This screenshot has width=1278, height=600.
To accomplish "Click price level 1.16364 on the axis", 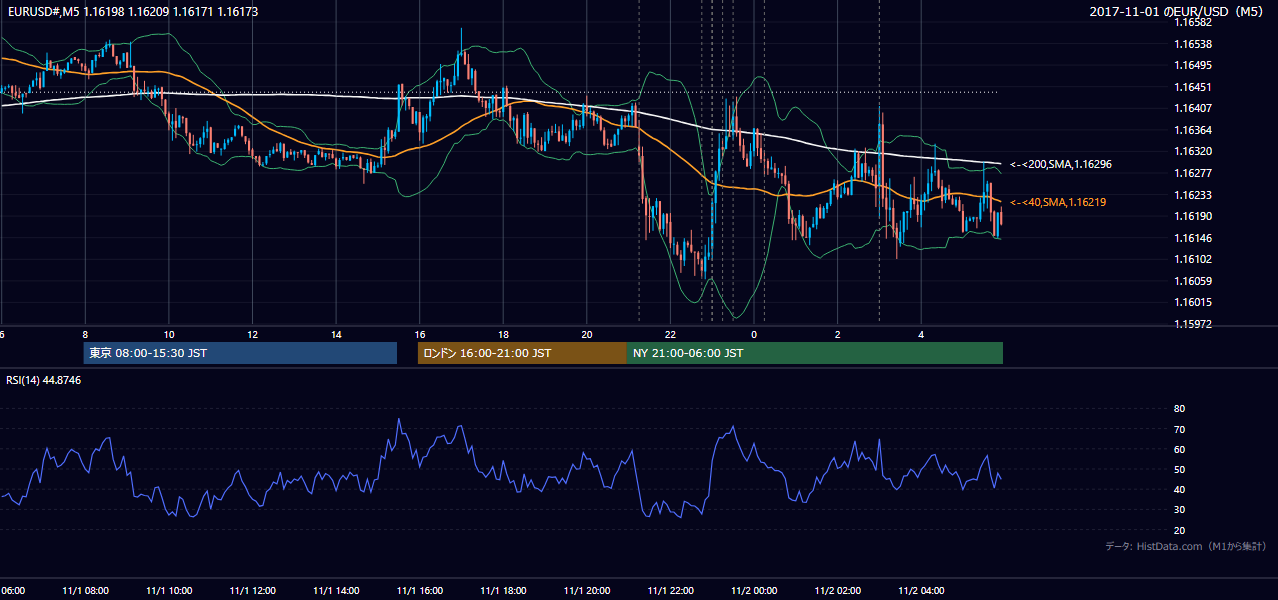I will point(1194,130).
